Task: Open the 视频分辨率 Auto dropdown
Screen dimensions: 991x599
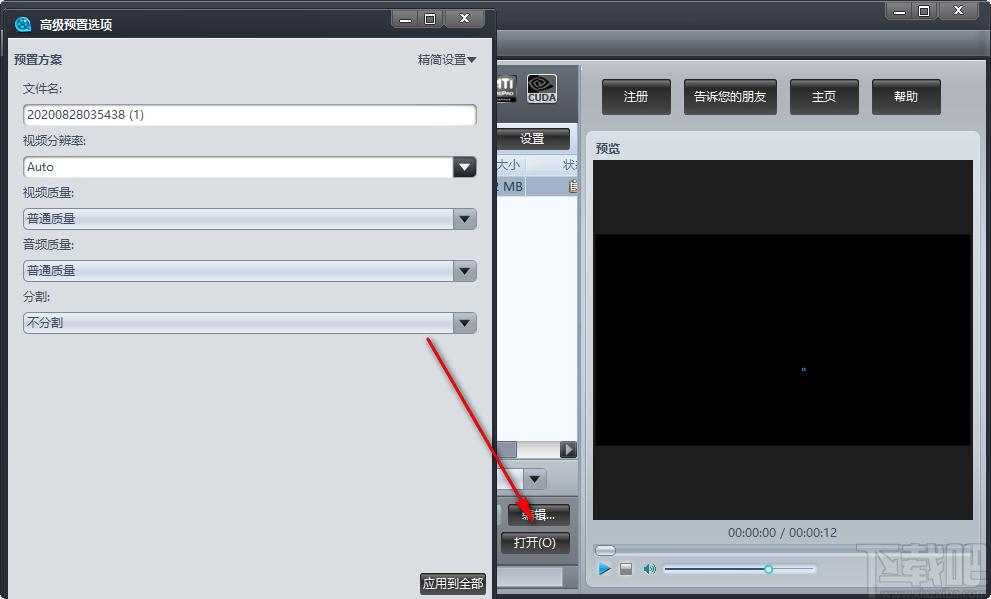Action: pyautogui.click(x=465, y=167)
